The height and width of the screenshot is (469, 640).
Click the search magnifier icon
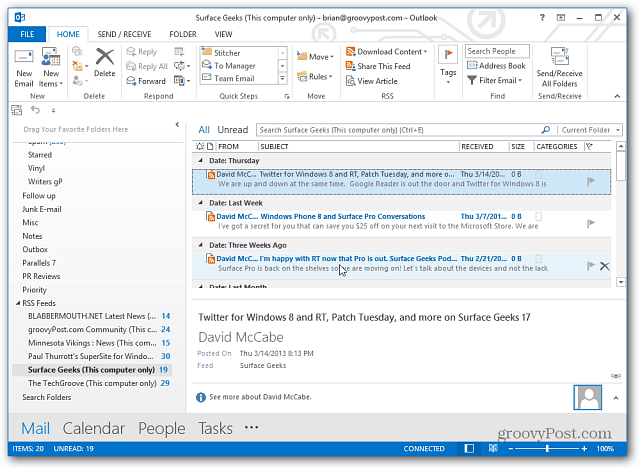546,130
